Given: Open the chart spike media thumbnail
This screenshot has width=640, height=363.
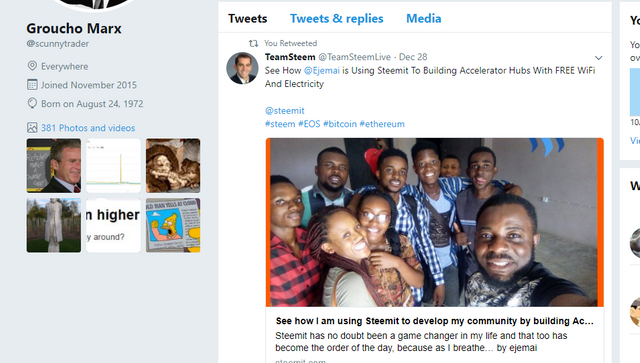Looking at the screenshot, I should [113, 165].
